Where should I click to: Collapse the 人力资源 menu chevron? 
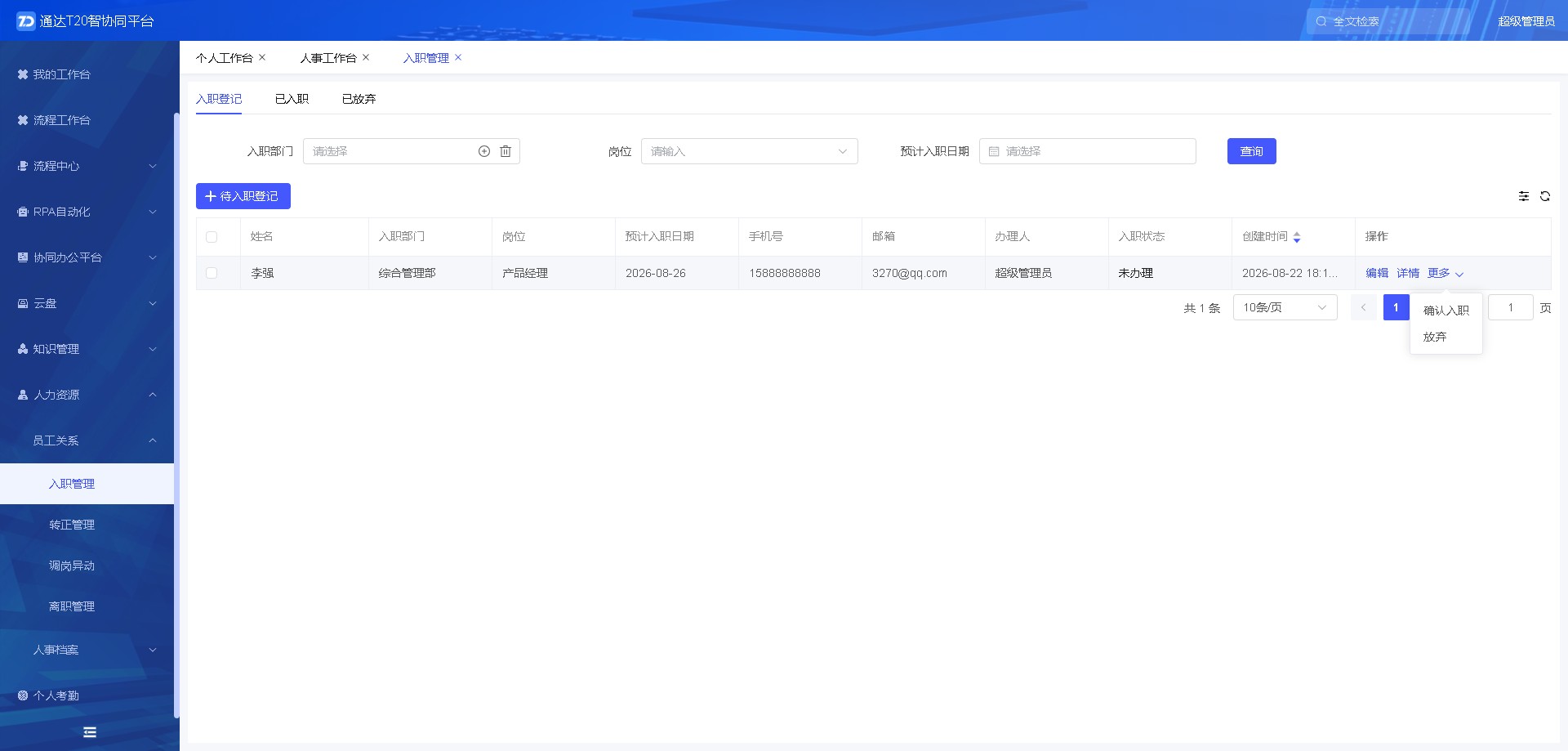(153, 395)
